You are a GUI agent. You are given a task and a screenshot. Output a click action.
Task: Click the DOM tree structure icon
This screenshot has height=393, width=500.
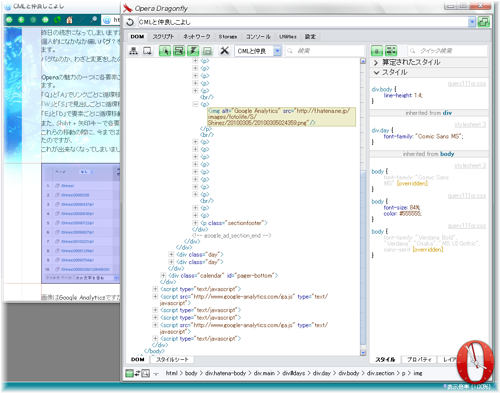click(134, 51)
